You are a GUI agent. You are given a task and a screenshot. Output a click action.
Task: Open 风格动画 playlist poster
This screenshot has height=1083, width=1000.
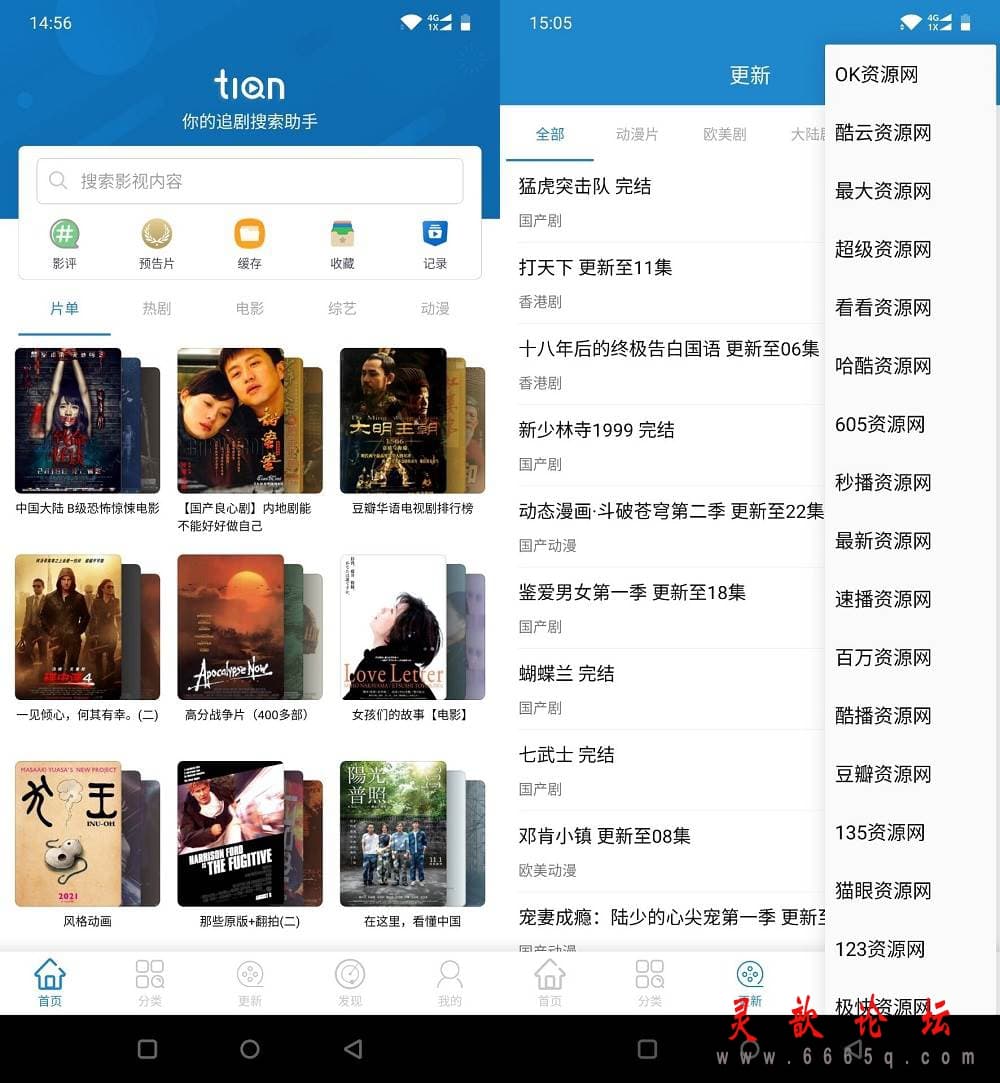pos(87,833)
